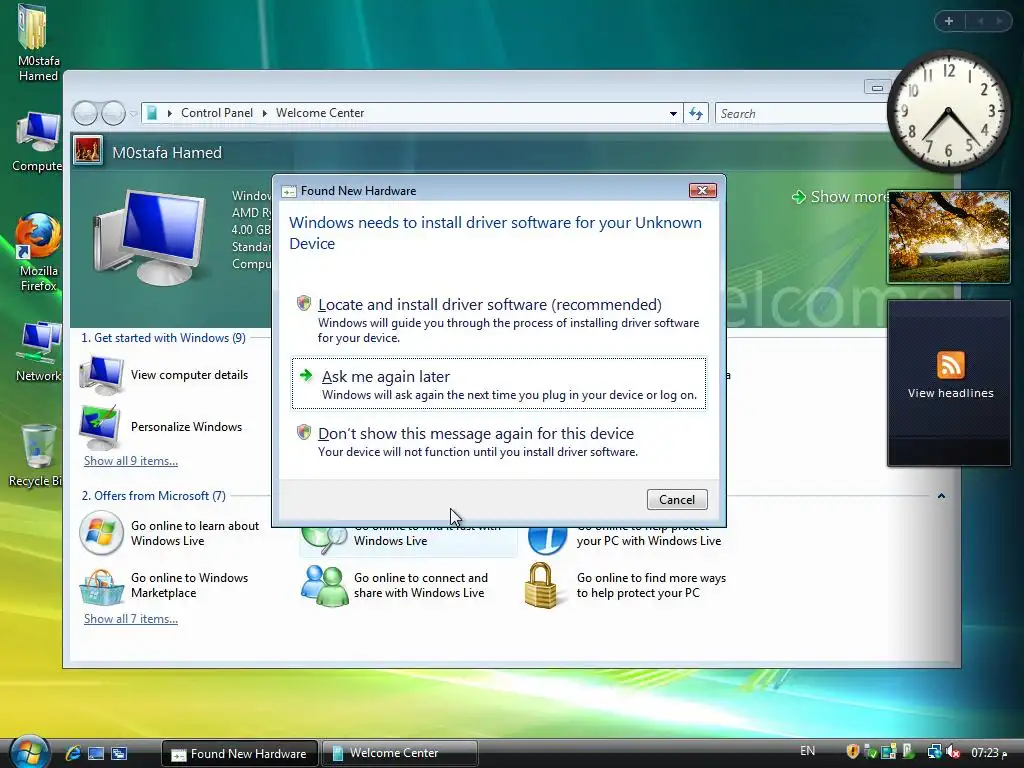The height and width of the screenshot is (768, 1024).
Task: Cancel the Found New Hardware dialog
Action: (x=677, y=500)
